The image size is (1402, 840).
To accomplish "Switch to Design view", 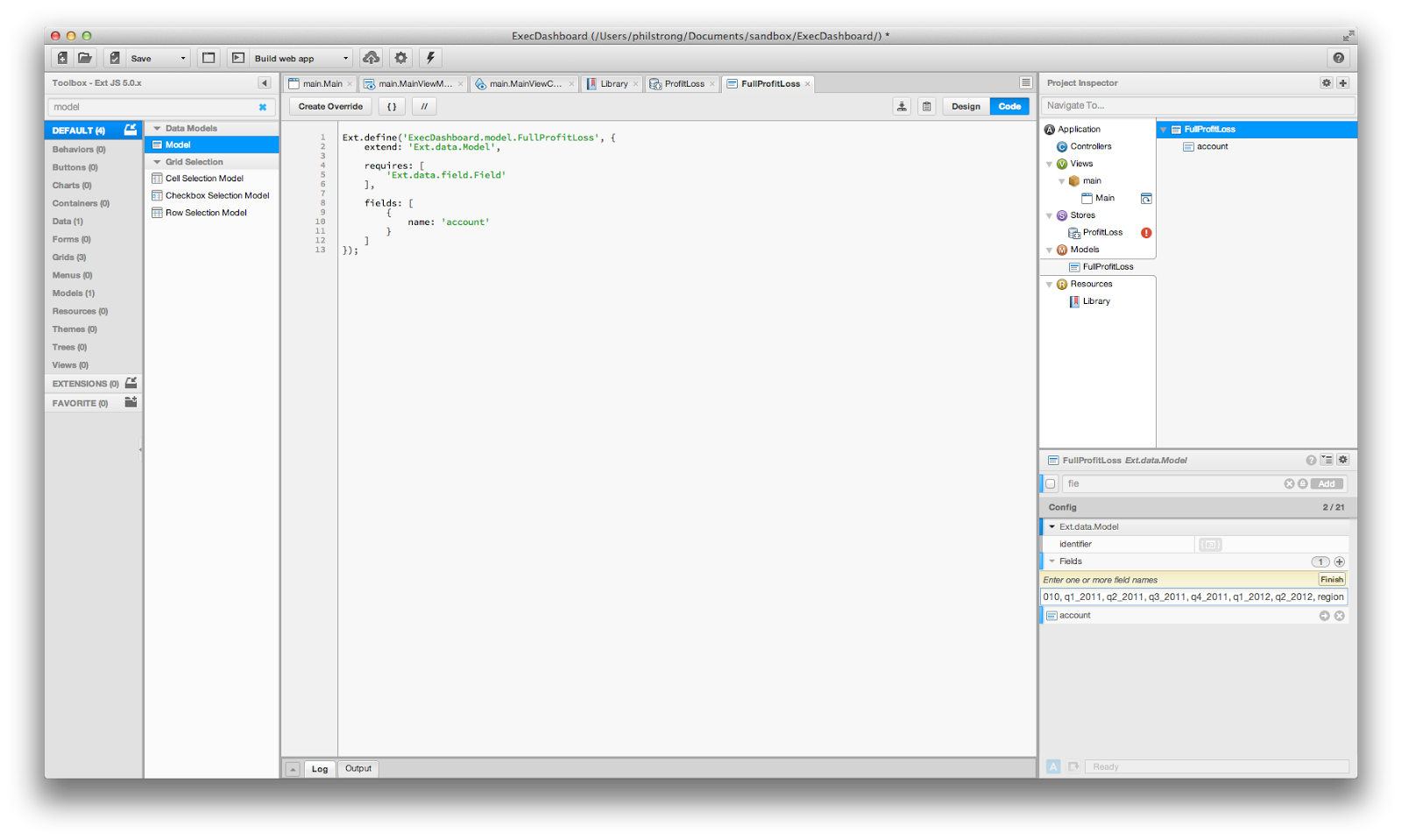I will [966, 107].
